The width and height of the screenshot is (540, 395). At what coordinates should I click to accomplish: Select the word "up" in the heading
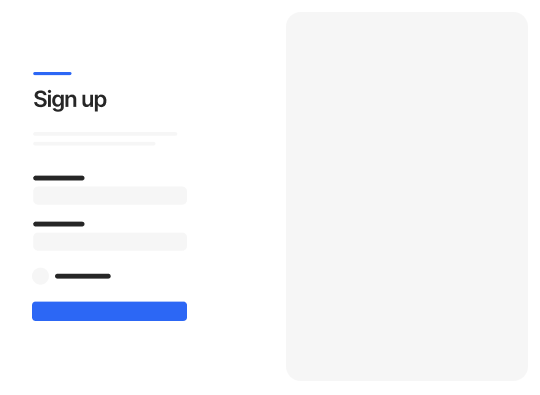[94, 101]
